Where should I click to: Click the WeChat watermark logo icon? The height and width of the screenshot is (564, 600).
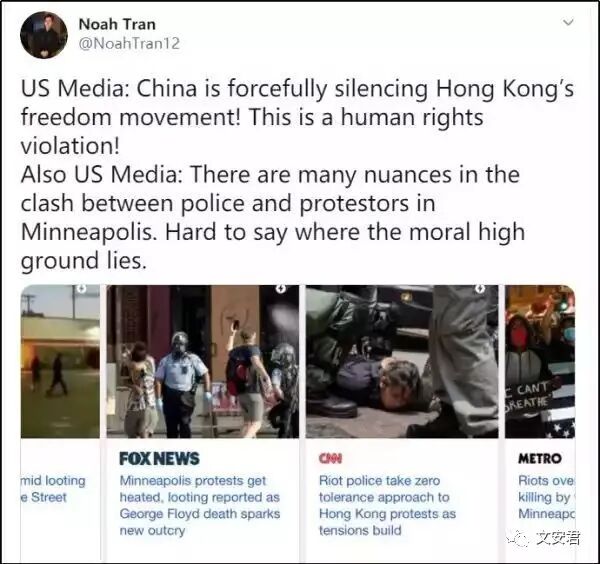click(519, 538)
